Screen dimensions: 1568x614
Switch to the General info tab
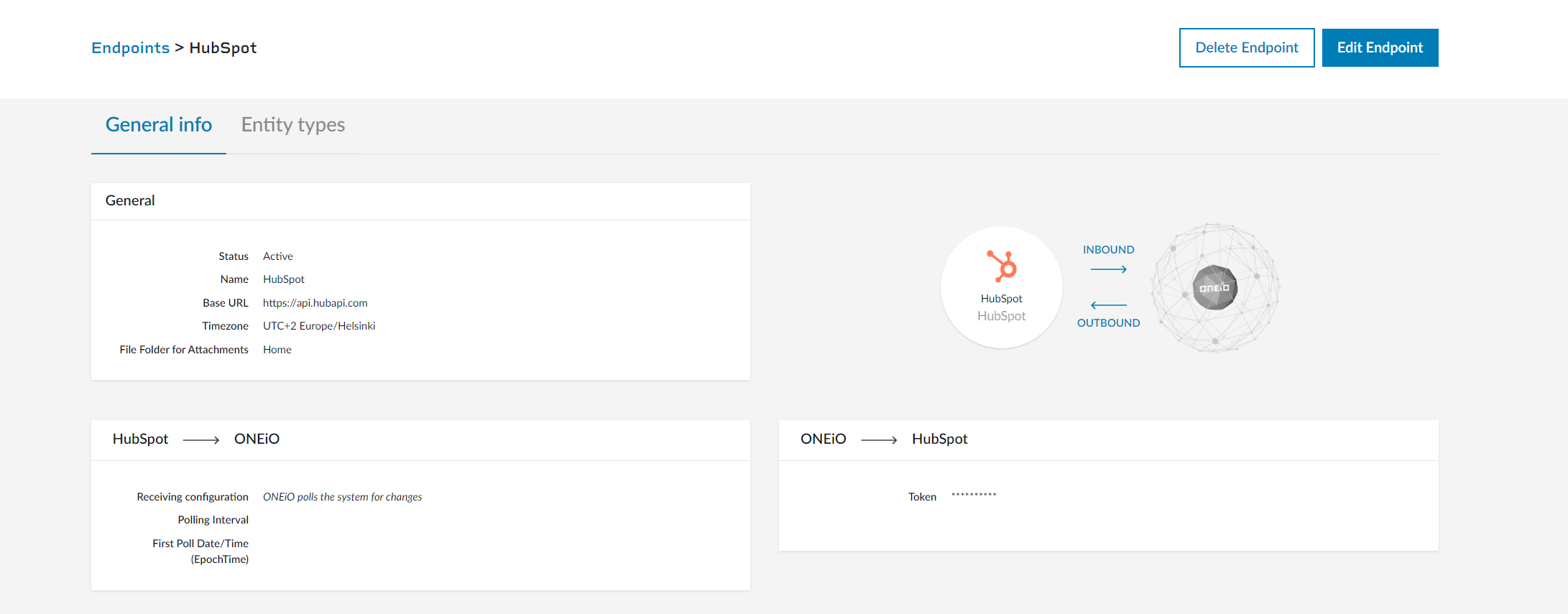pos(158,125)
